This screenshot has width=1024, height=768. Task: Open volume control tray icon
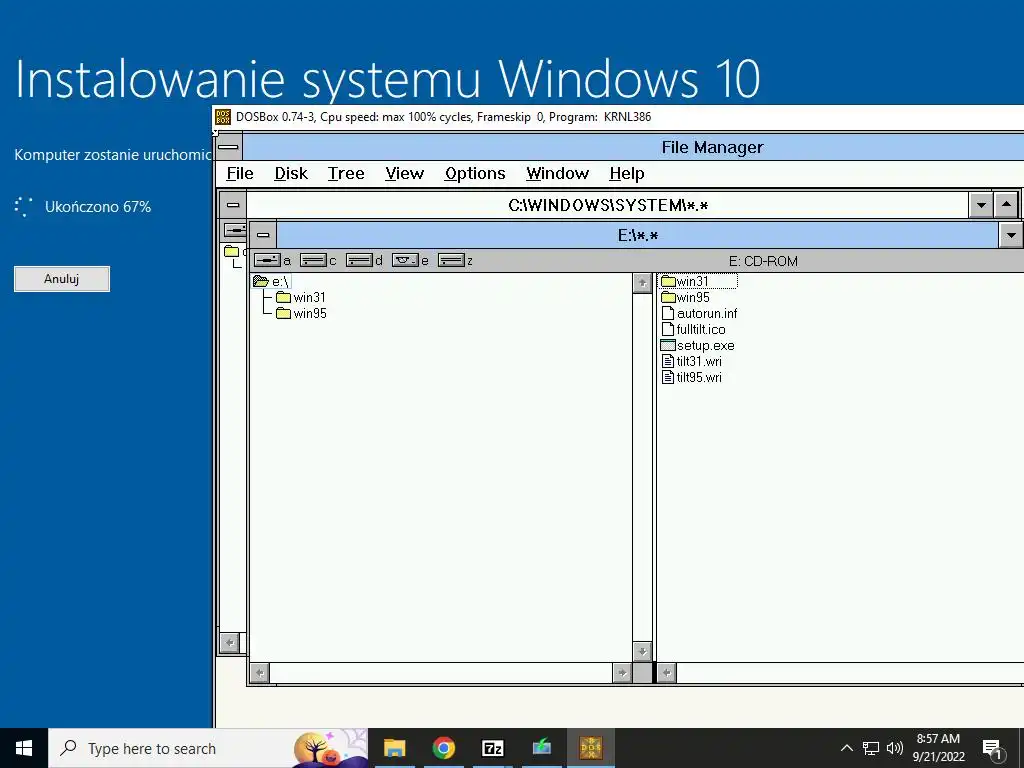point(895,748)
